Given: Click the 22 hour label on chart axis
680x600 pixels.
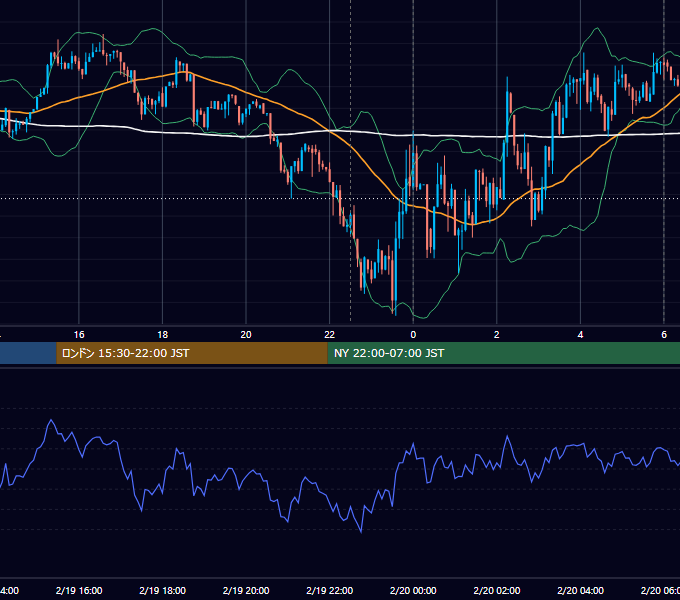Looking at the screenshot, I should 330,335.
